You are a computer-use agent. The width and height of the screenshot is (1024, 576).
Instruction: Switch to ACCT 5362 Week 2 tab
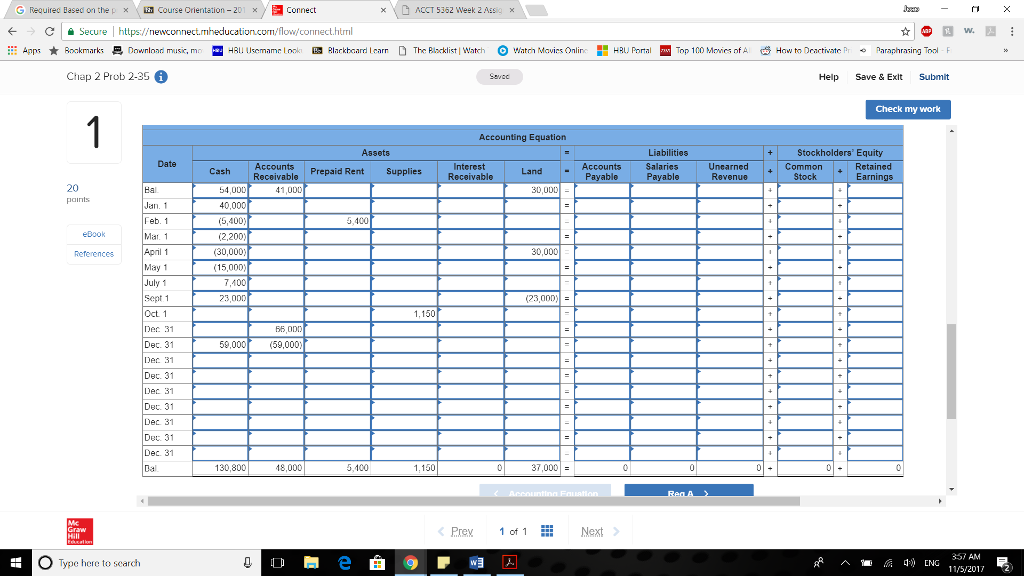tap(458, 10)
